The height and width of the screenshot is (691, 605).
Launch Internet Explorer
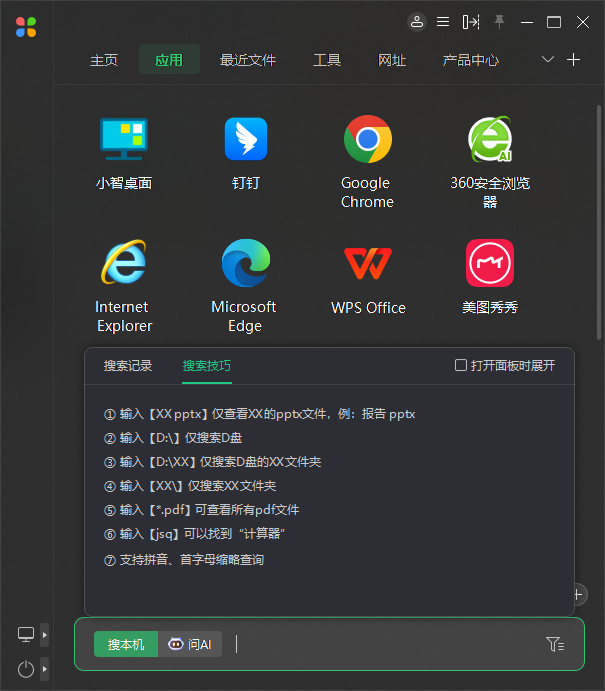124,286
